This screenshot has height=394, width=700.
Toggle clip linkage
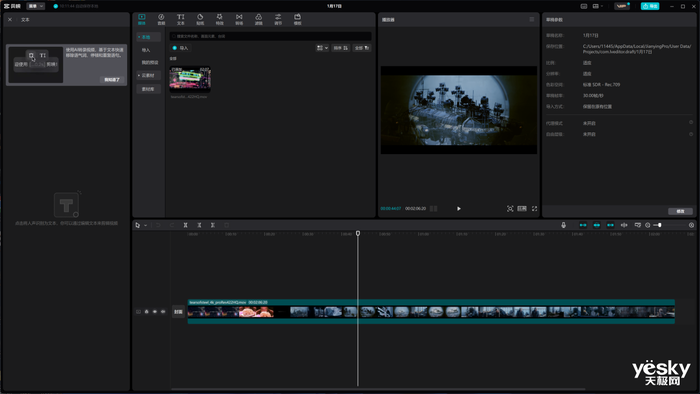(610, 225)
